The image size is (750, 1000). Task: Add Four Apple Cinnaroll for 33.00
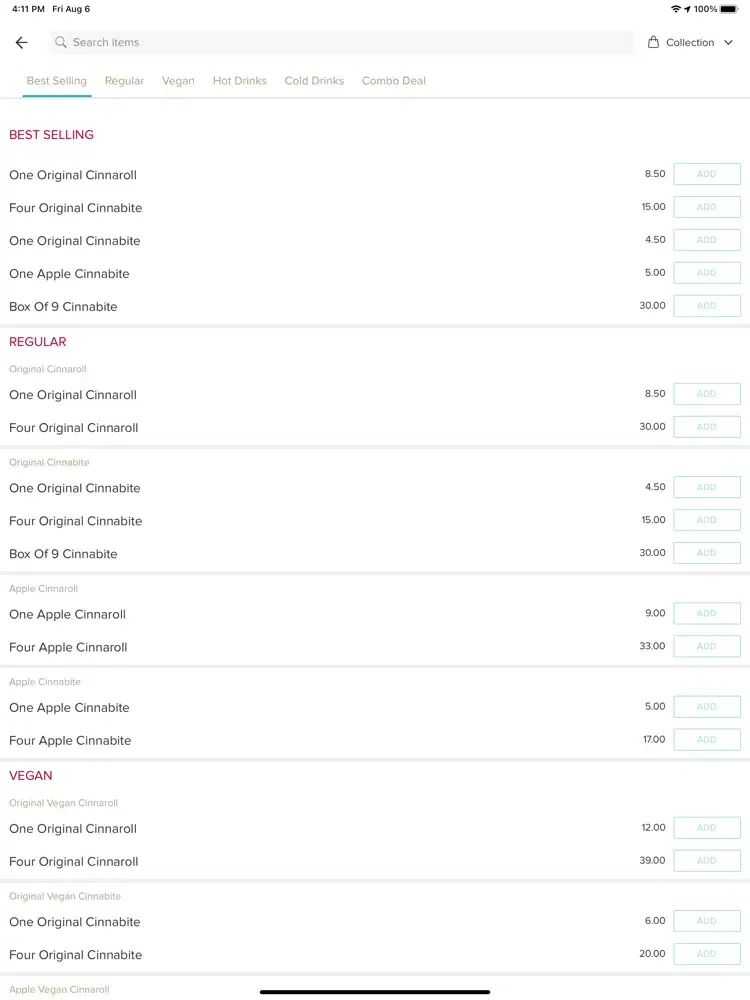(707, 646)
